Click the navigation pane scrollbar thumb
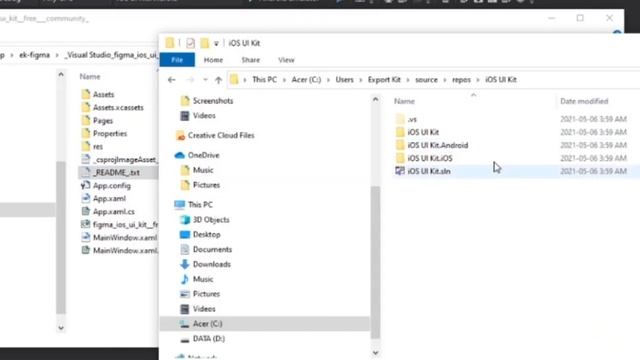Viewport: 640px width, 360px height. 376,262
